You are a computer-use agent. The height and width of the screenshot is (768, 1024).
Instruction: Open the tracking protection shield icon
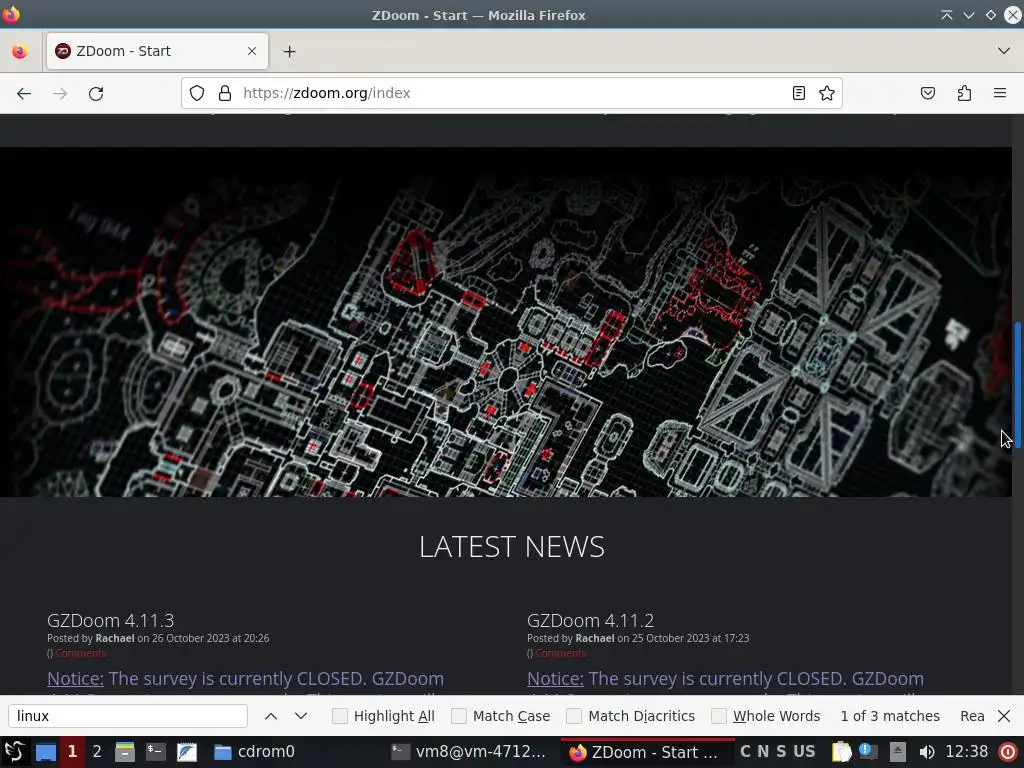197,93
